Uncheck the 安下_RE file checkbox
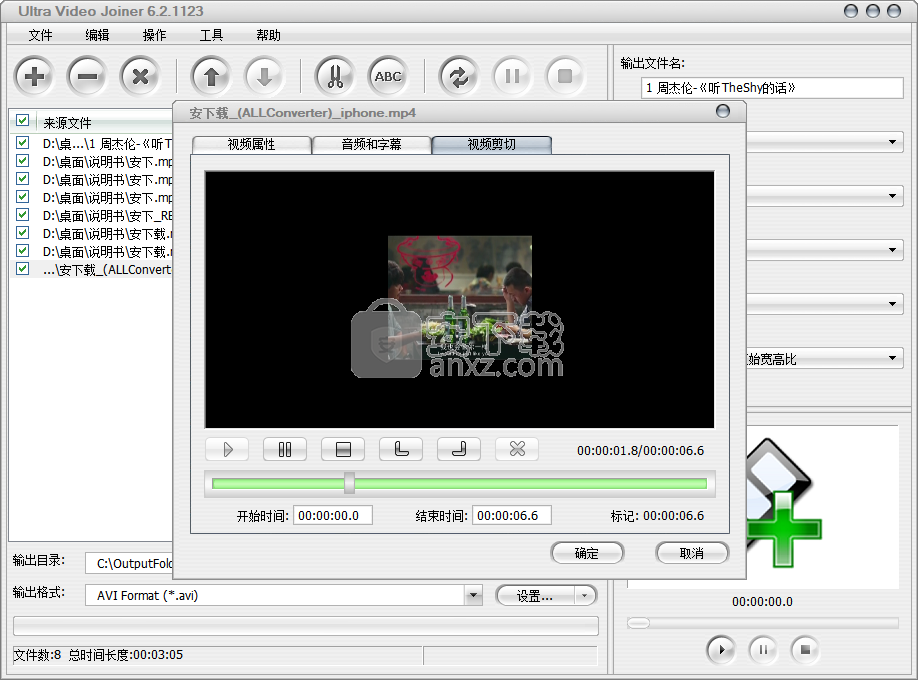This screenshot has height=680, width=918. coord(23,214)
